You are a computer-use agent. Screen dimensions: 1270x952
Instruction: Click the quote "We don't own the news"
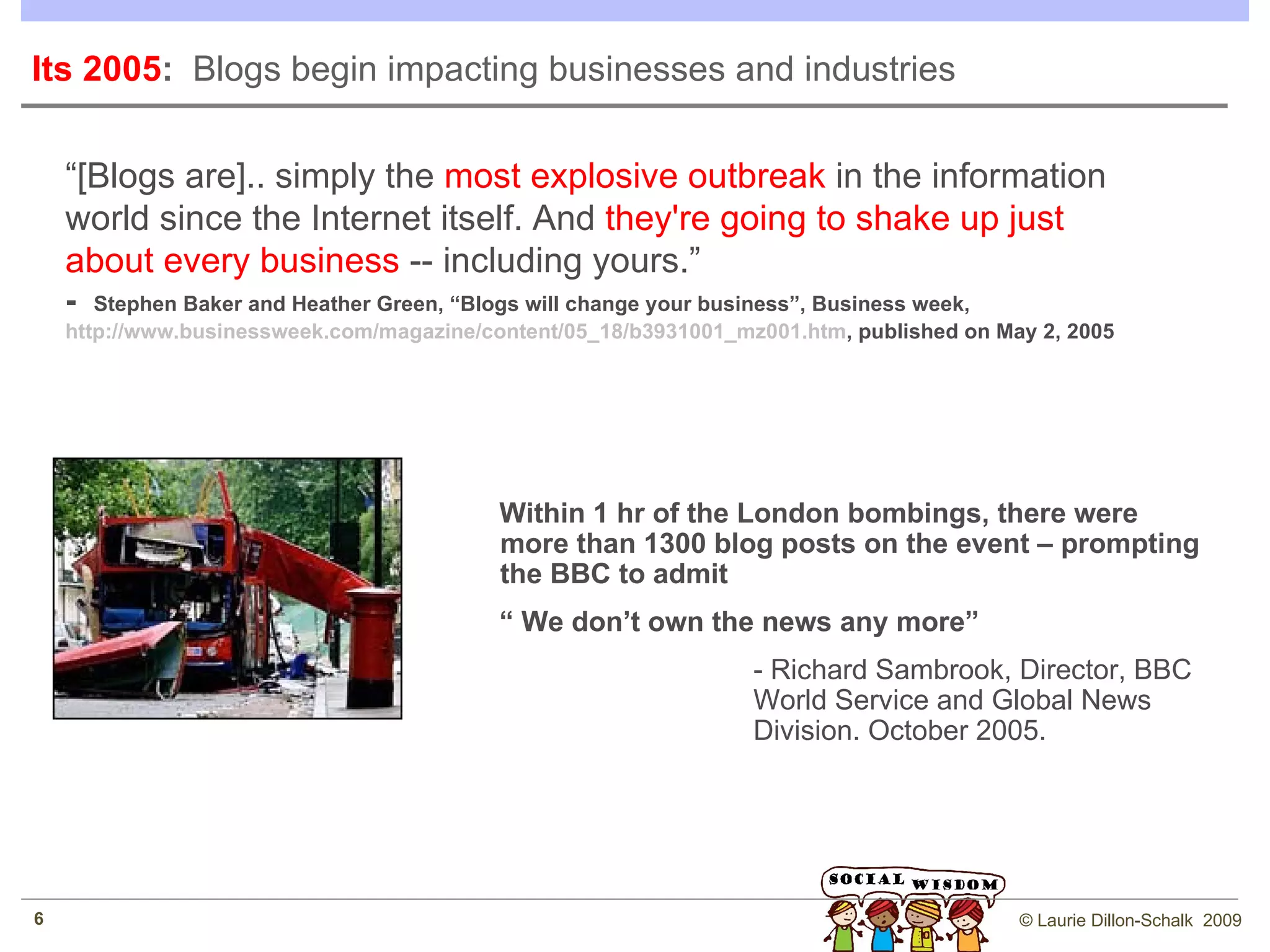(739, 622)
